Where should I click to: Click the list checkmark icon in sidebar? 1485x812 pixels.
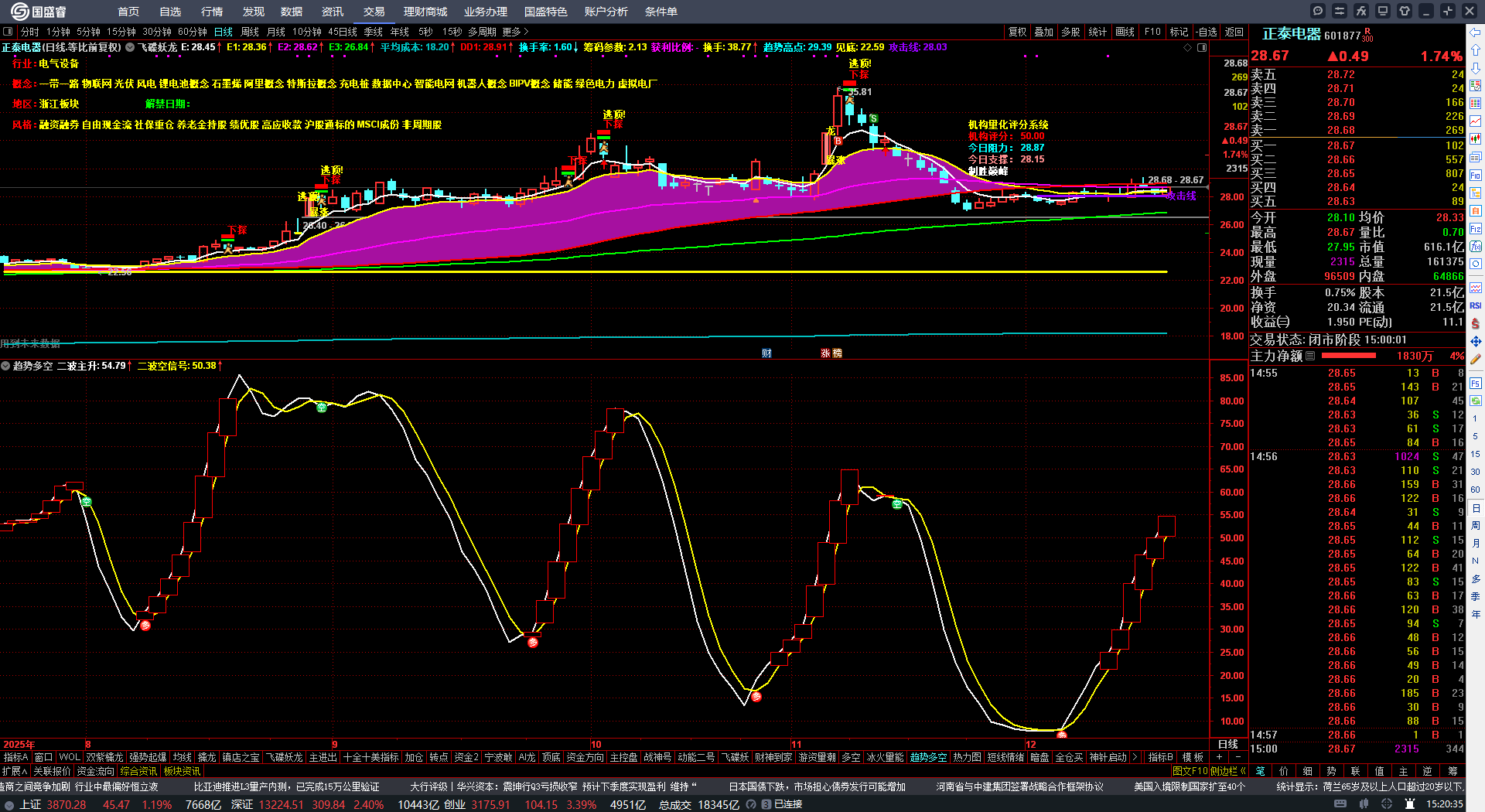coord(1476,86)
